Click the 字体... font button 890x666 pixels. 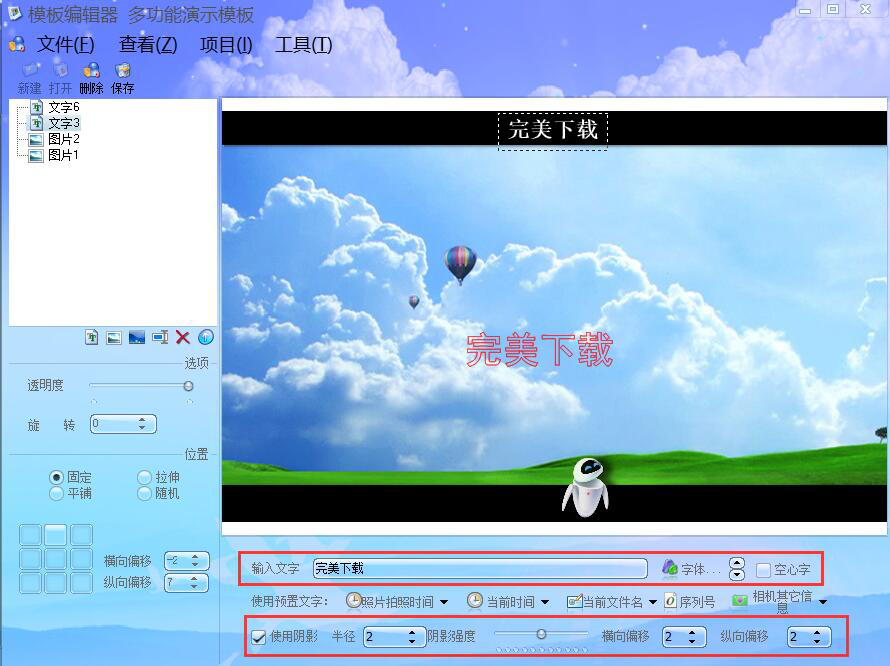(x=691, y=568)
